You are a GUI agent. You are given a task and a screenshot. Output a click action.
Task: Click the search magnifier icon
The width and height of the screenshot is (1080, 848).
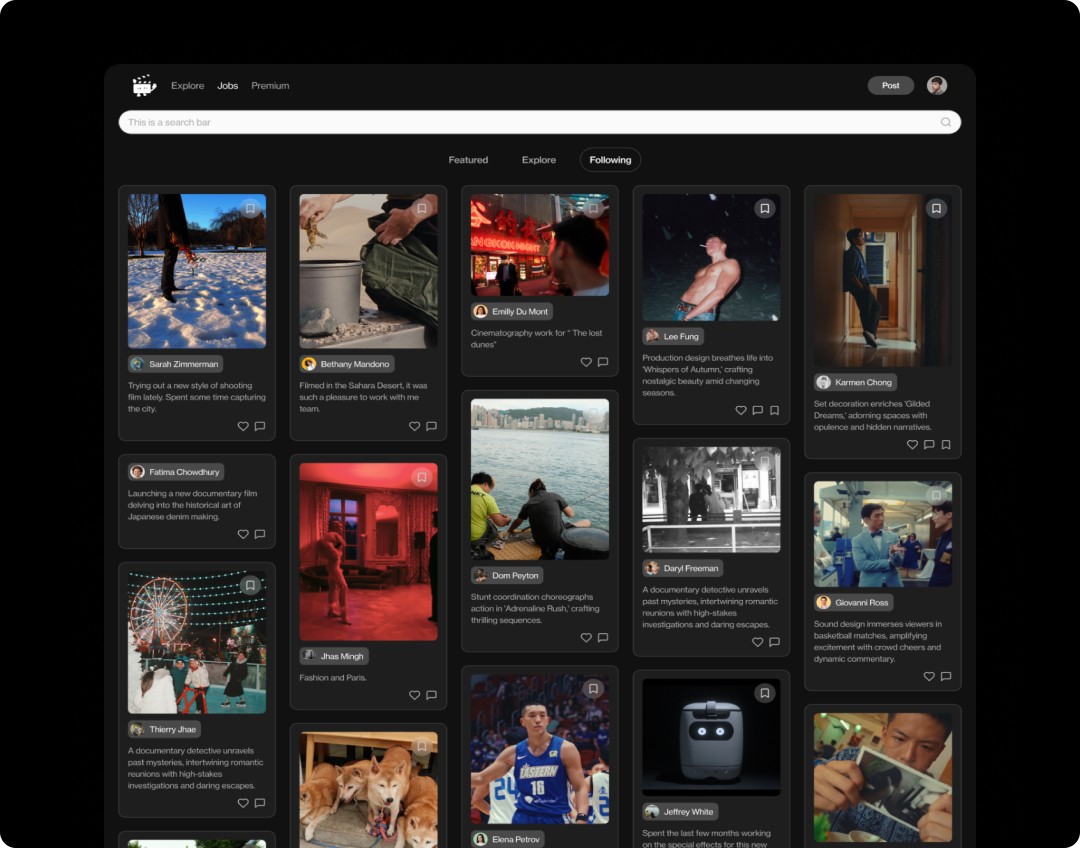tap(946, 123)
